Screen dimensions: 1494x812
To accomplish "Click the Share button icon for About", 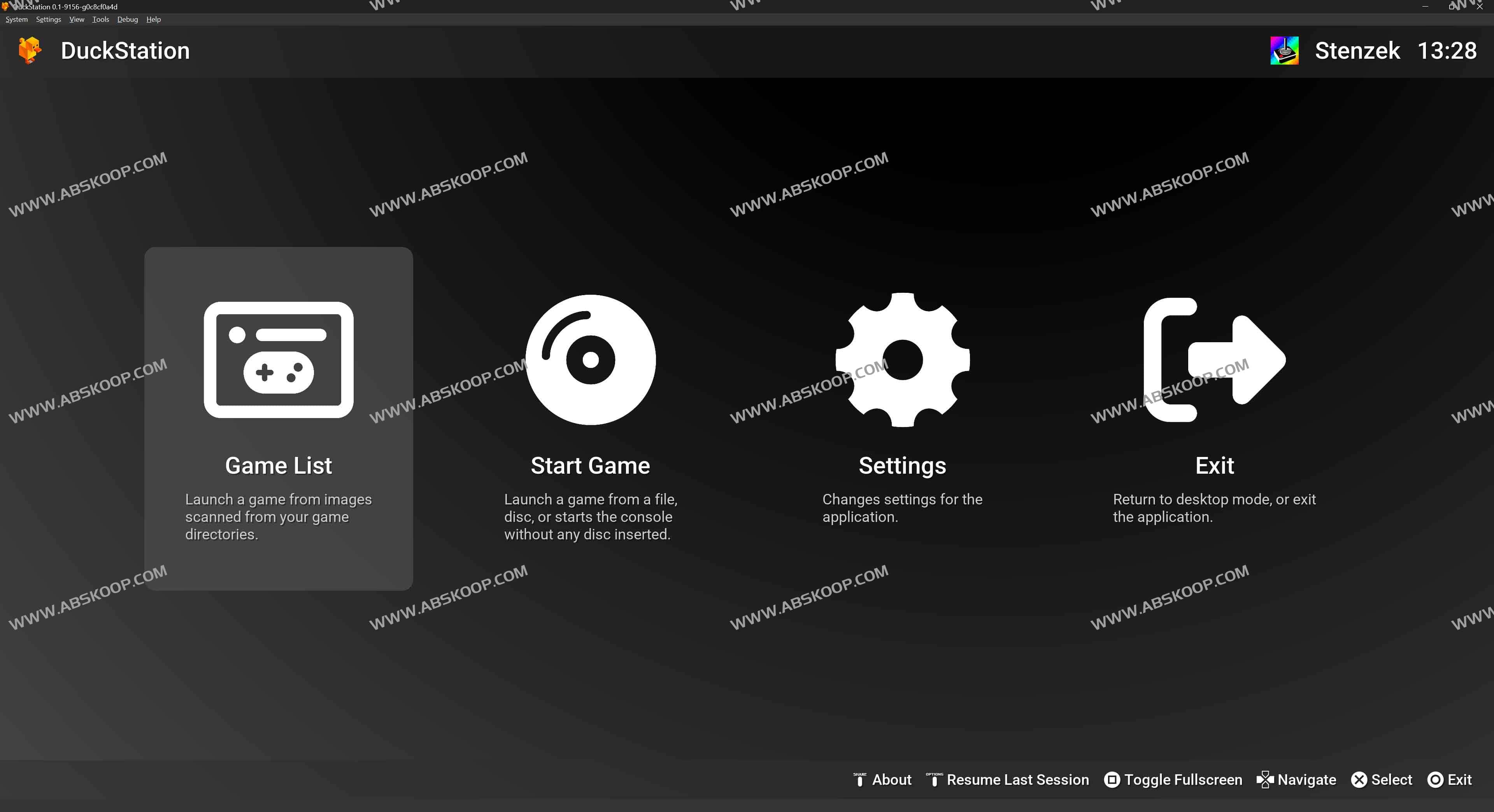I will tap(859, 780).
